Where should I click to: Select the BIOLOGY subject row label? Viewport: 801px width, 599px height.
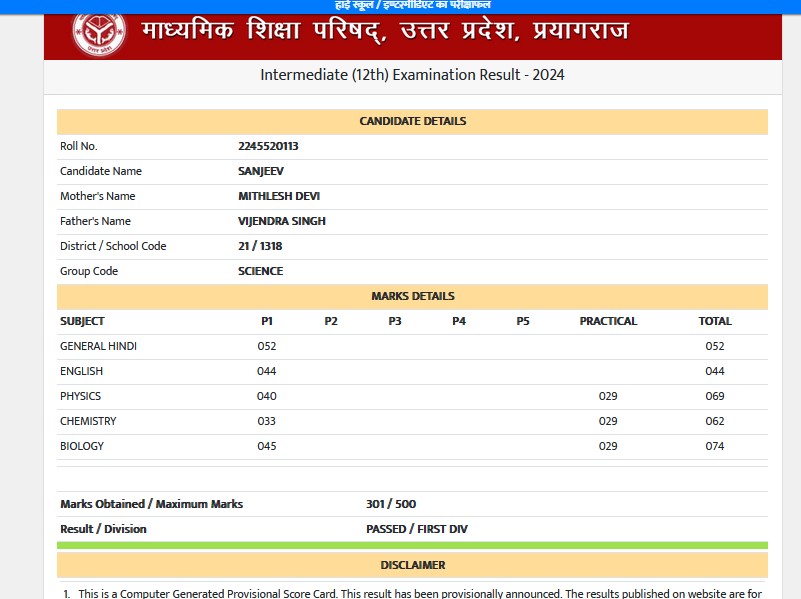82,446
